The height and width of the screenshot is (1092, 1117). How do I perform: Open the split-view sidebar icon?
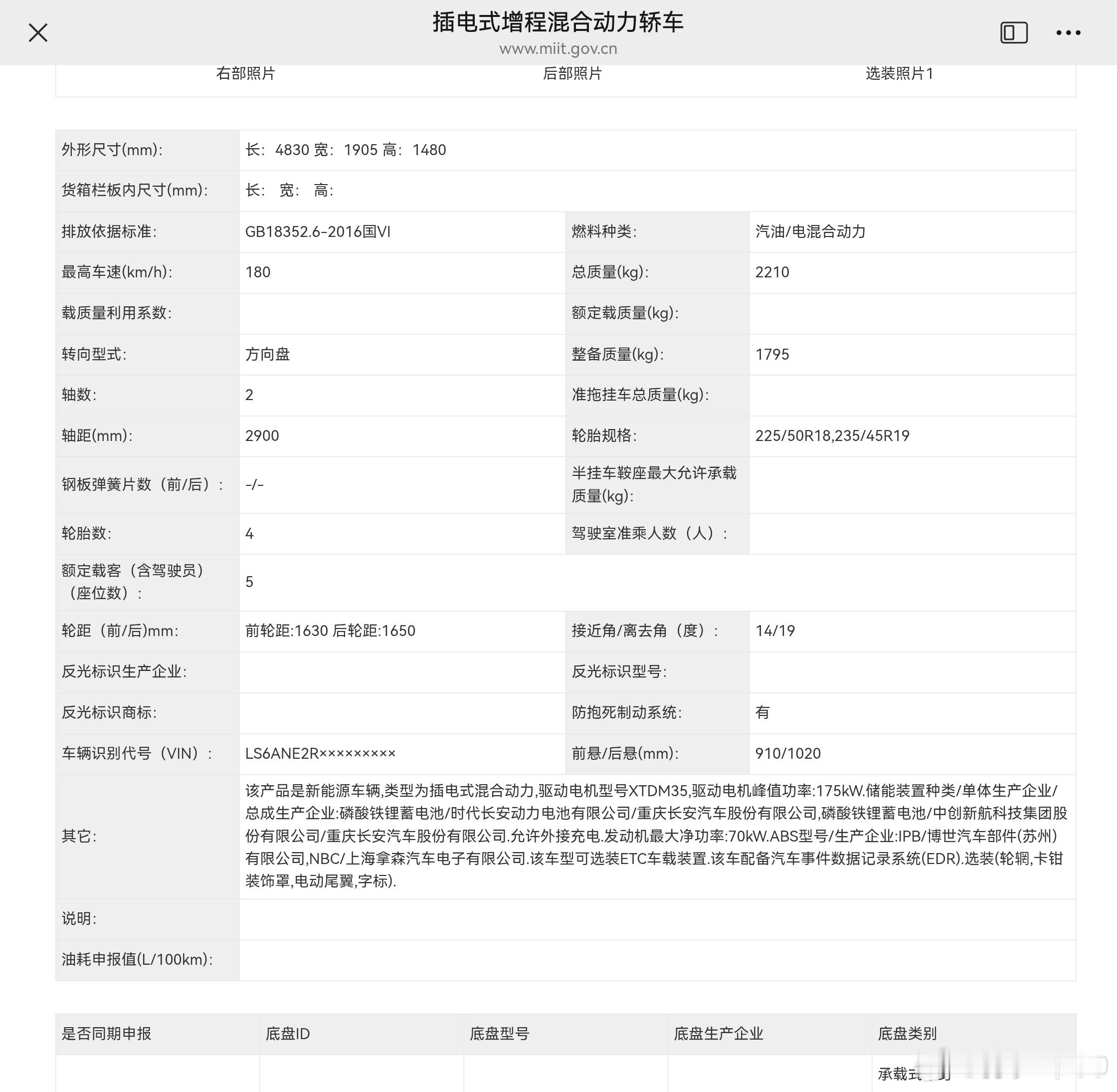(x=1014, y=33)
